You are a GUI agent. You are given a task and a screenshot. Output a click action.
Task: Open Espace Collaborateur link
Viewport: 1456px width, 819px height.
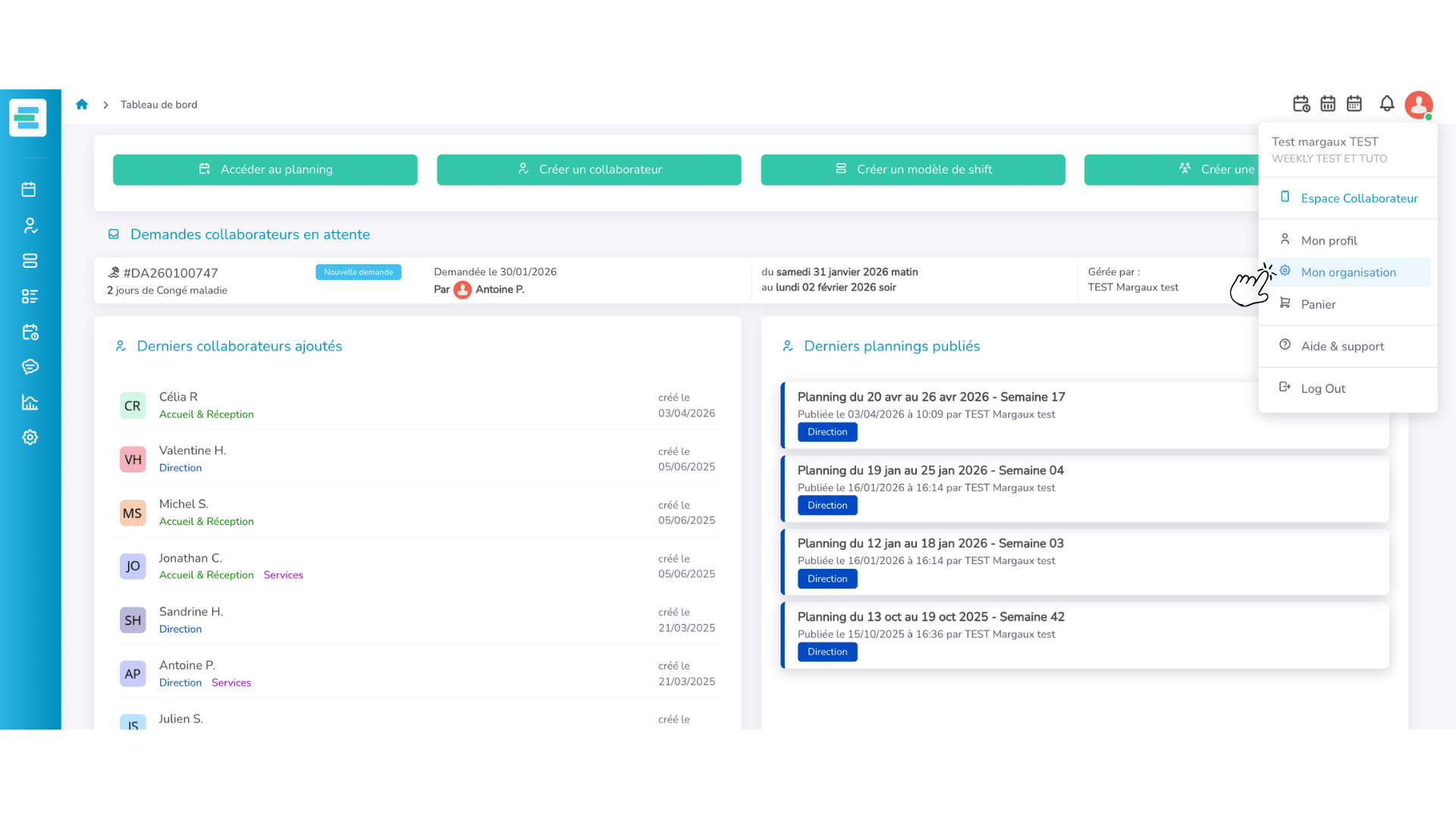point(1348,199)
